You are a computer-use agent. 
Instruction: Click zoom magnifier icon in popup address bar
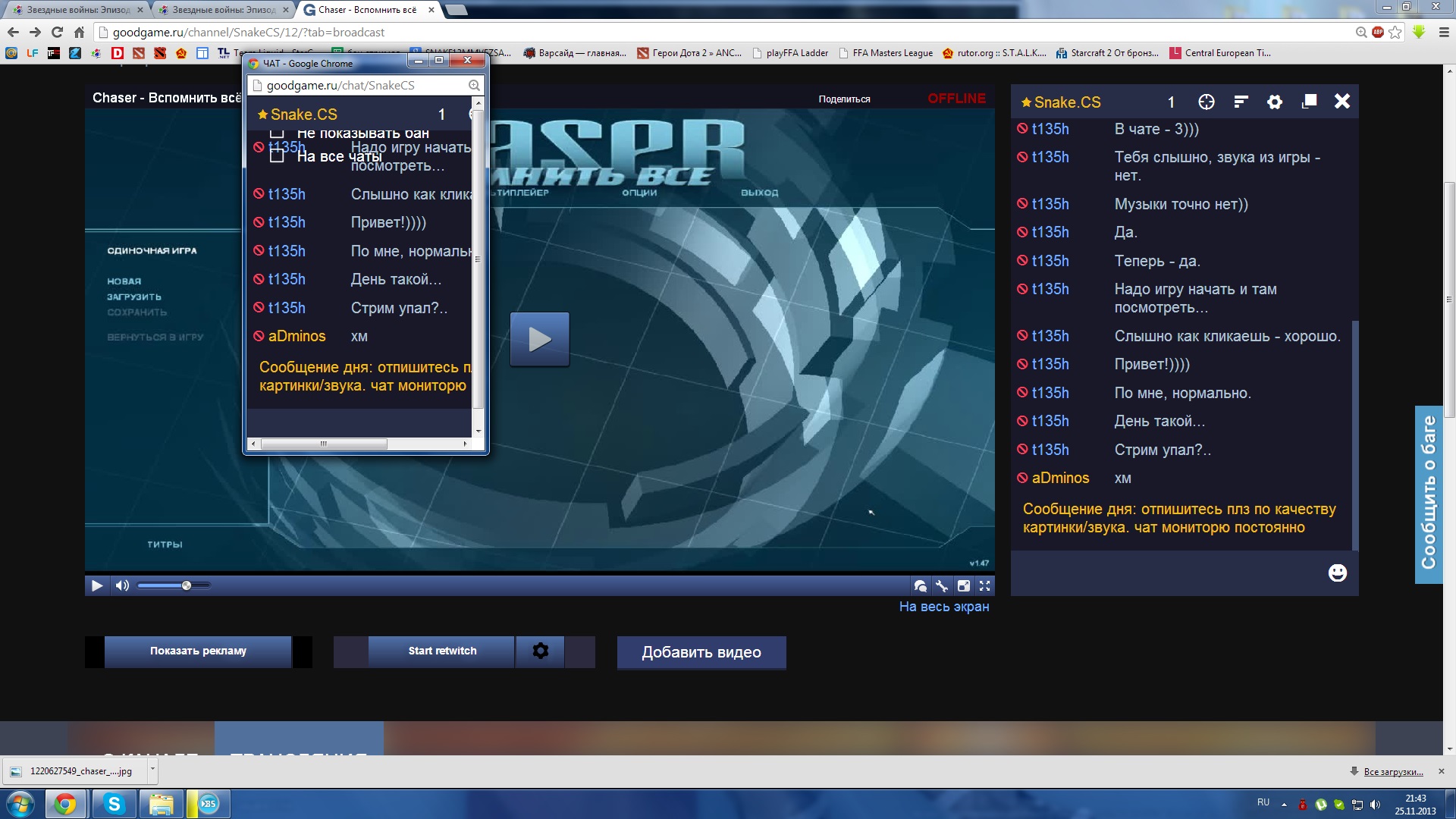point(473,86)
